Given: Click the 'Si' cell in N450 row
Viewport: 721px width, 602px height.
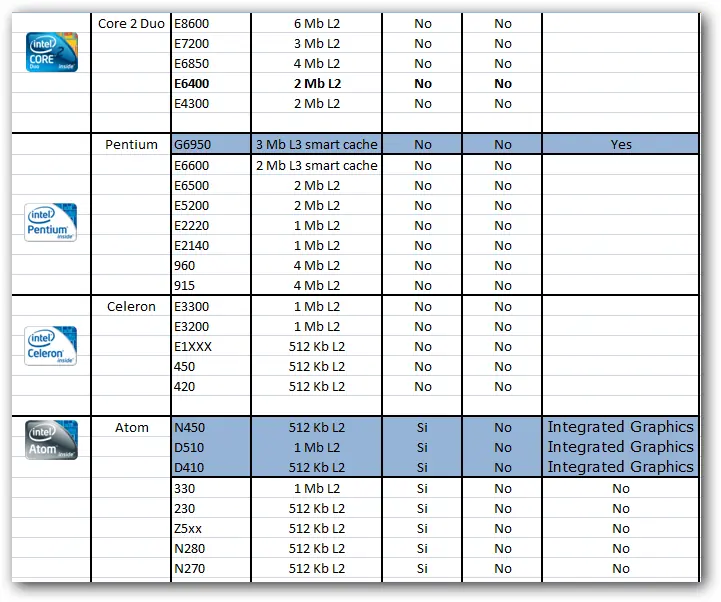Looking at the screenshot, I should pos(422,427).
